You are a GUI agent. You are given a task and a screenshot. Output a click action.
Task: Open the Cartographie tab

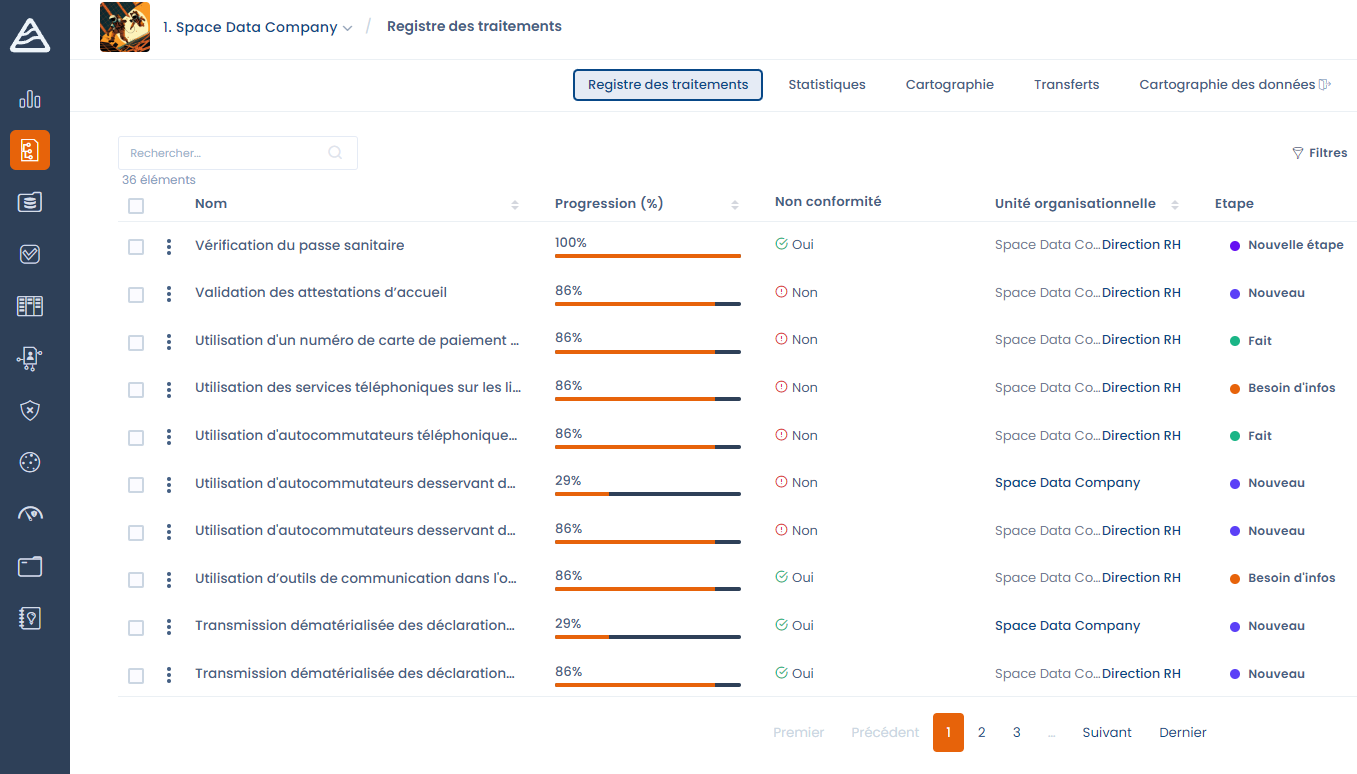click(x=949, y=85)
